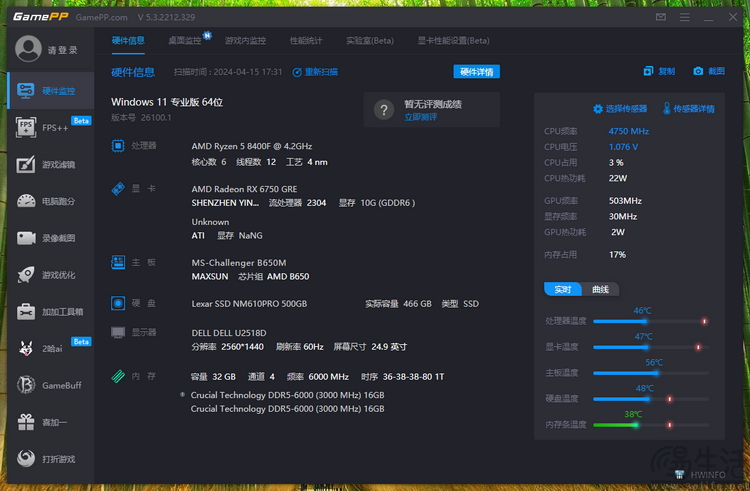This screenshot has width=750, height=491.
Task: Click the 显示器 monitor icon
Action: (x=118, y=332)
